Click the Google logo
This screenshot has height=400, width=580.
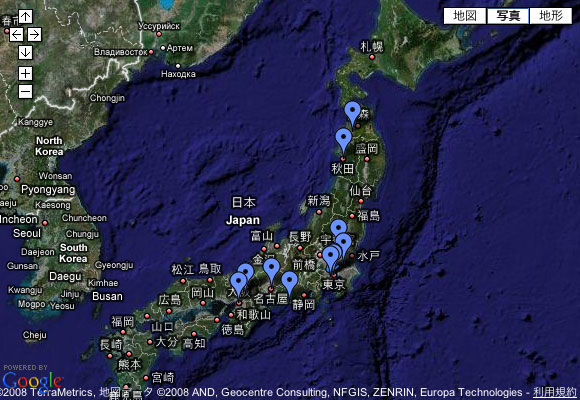tap(32, 380)
